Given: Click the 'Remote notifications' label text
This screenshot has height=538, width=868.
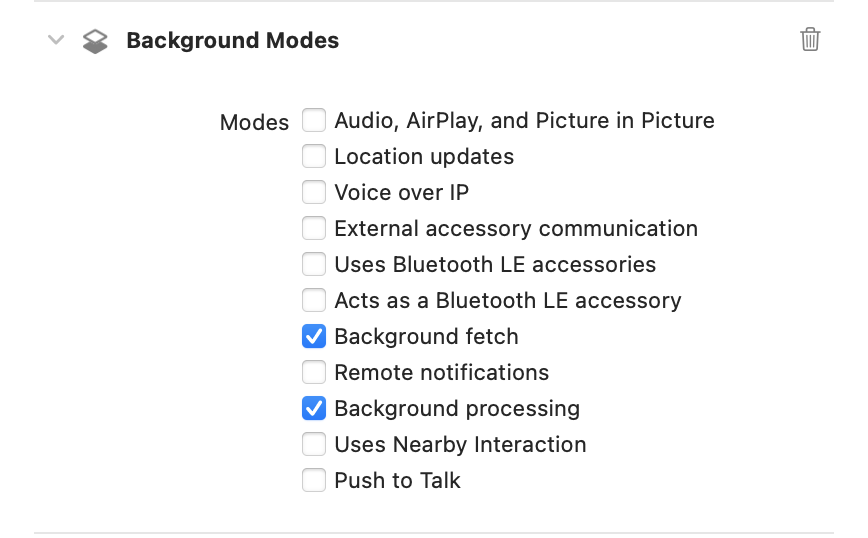Looking at the screenshot, I should [x=441, y=373].
